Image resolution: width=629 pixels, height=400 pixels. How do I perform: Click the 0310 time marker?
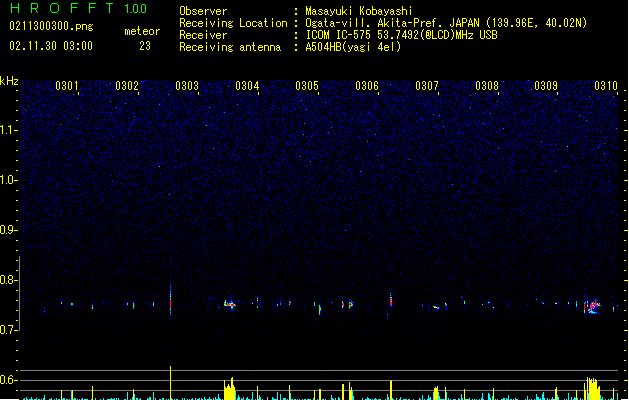tap(606, 86)
